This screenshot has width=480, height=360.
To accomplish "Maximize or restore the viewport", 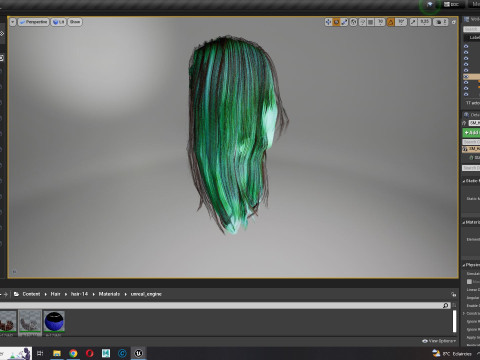I will (453, 22).
